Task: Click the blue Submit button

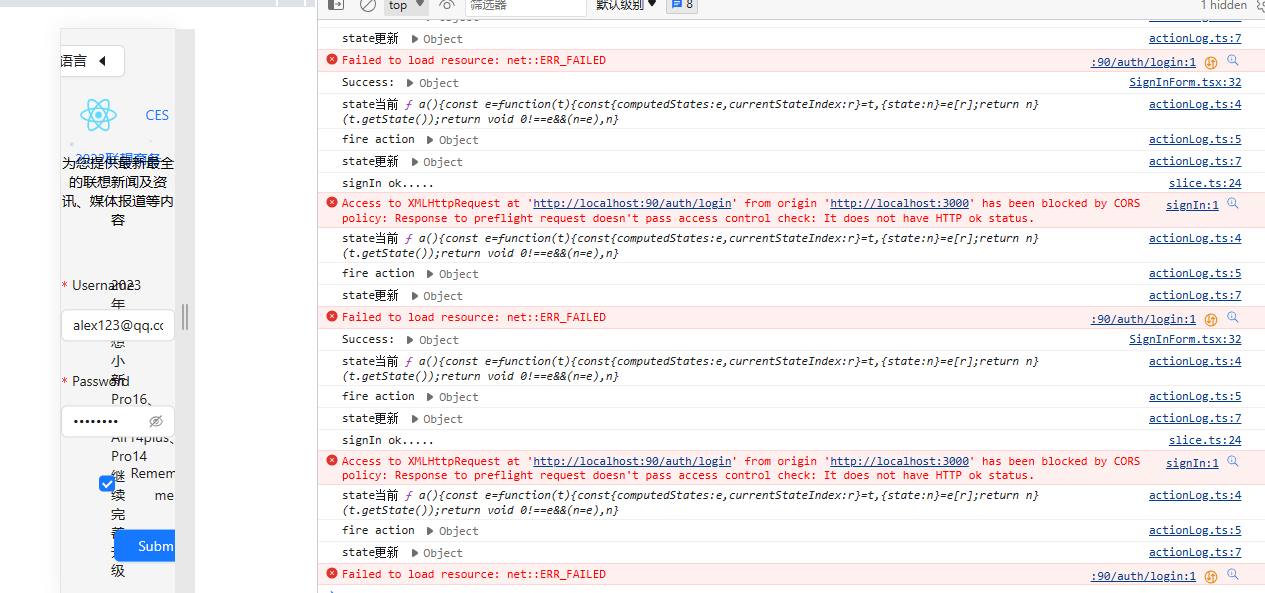Action: [144, 546]
